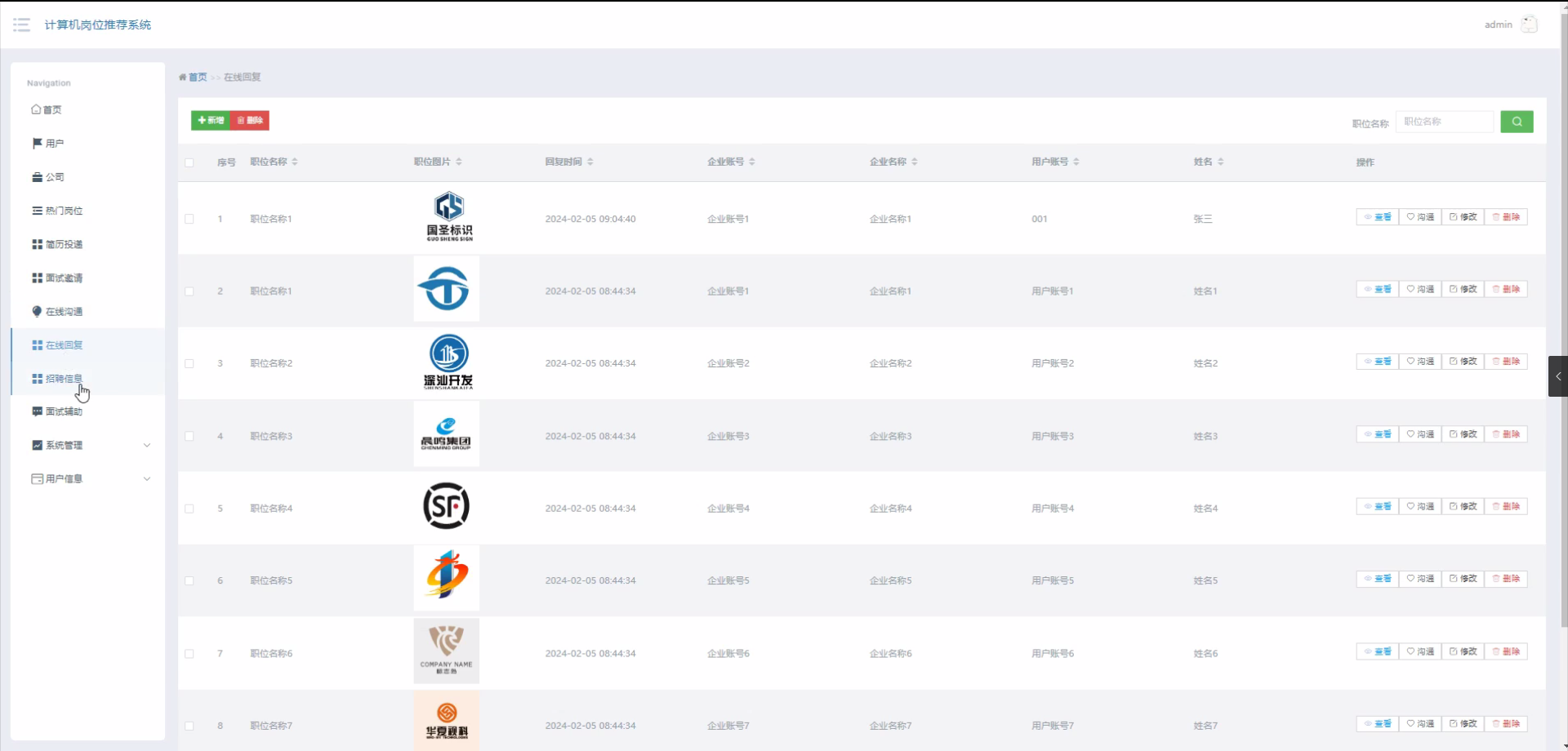Click 查看 for the 姓名5 row
The height and width of the screenshot is (751, 1568).
pyautogui.click(x=1378, y=579)
